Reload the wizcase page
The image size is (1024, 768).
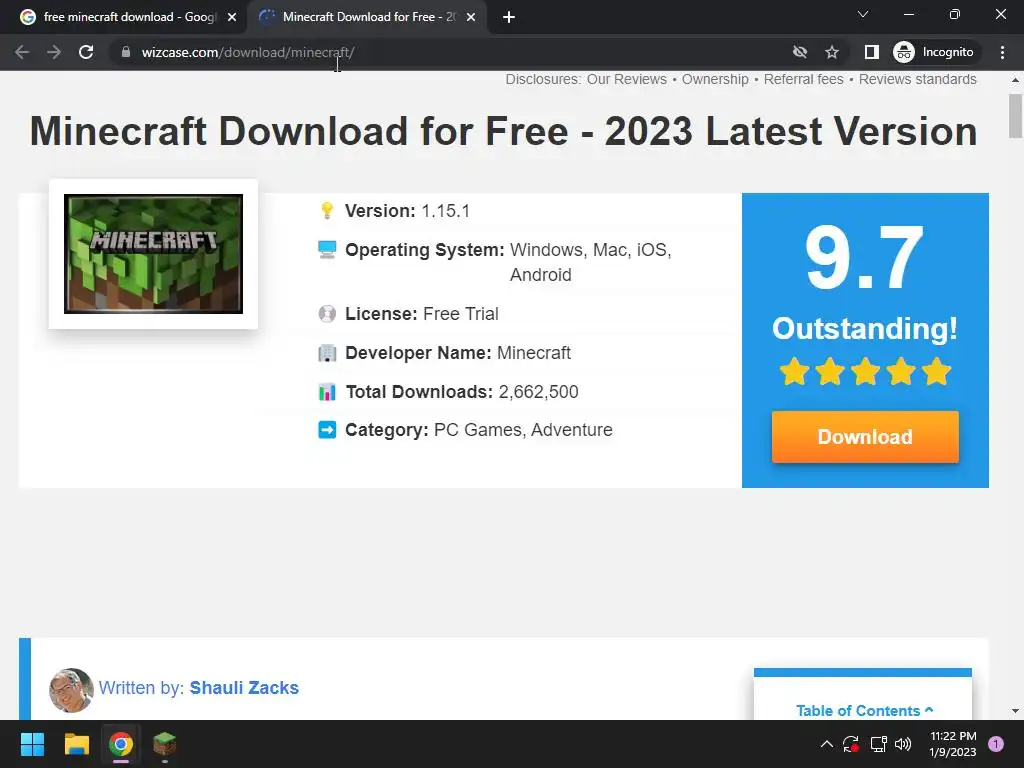click(86, 52)
